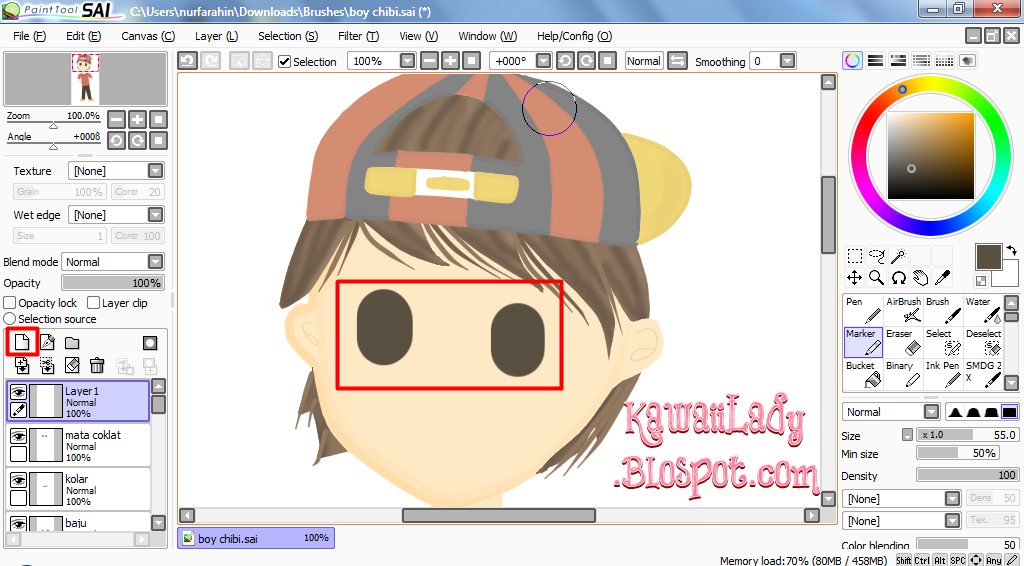Select the Marker brush button
This screenshot has height=566, width=1024.
click(863, 343)
